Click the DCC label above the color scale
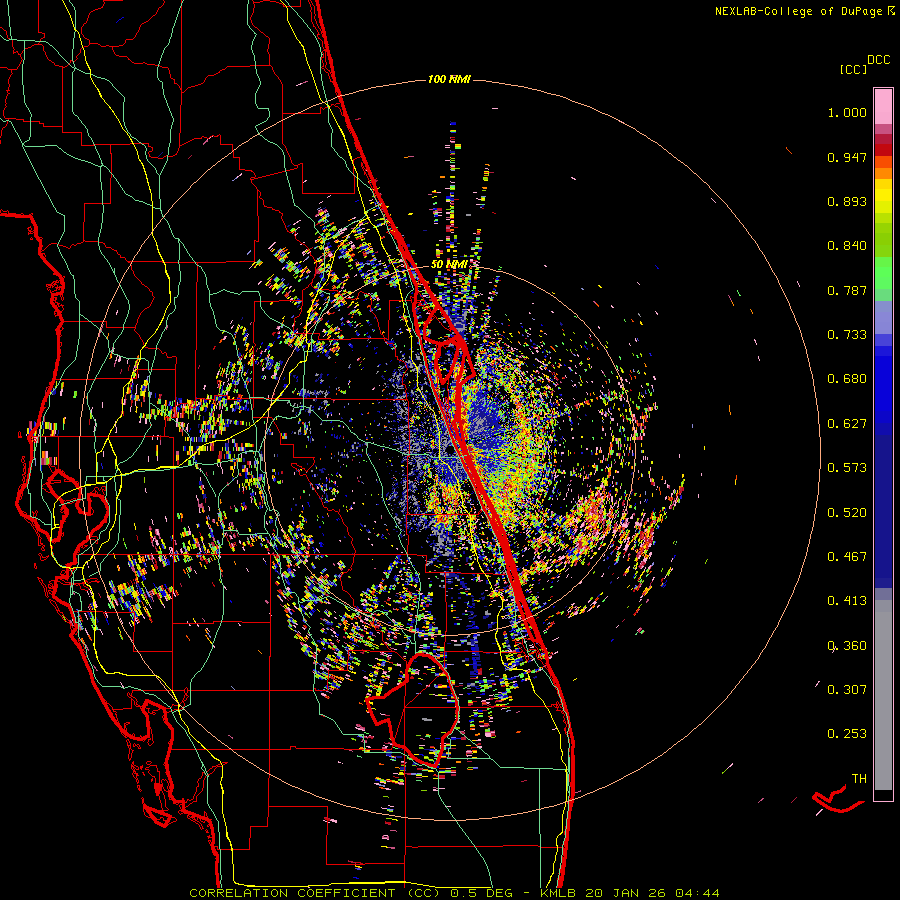Image resolution: width=900 pixels, height=900 pixels. click(878, 60)
